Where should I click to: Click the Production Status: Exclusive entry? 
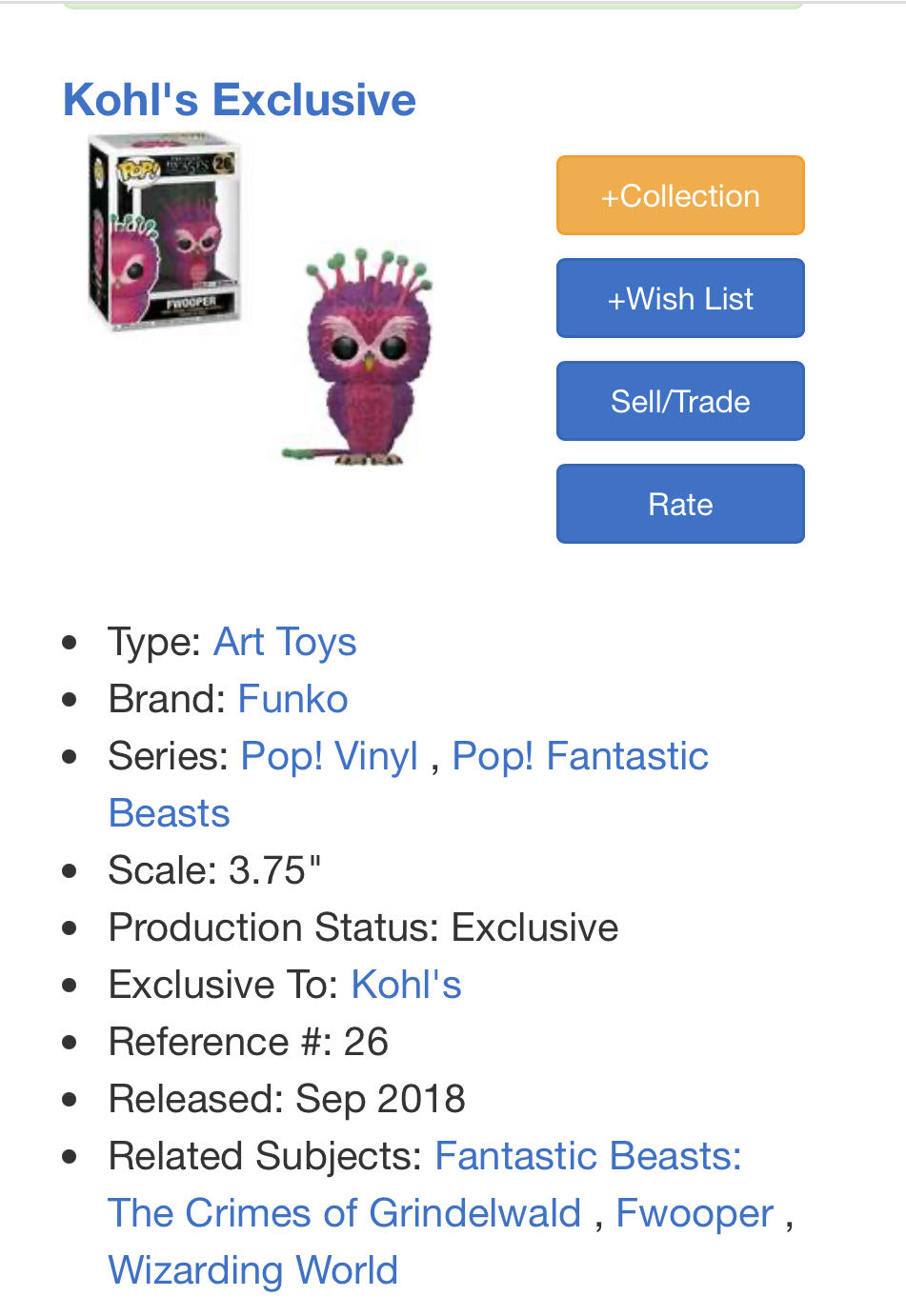pos(362,927)
